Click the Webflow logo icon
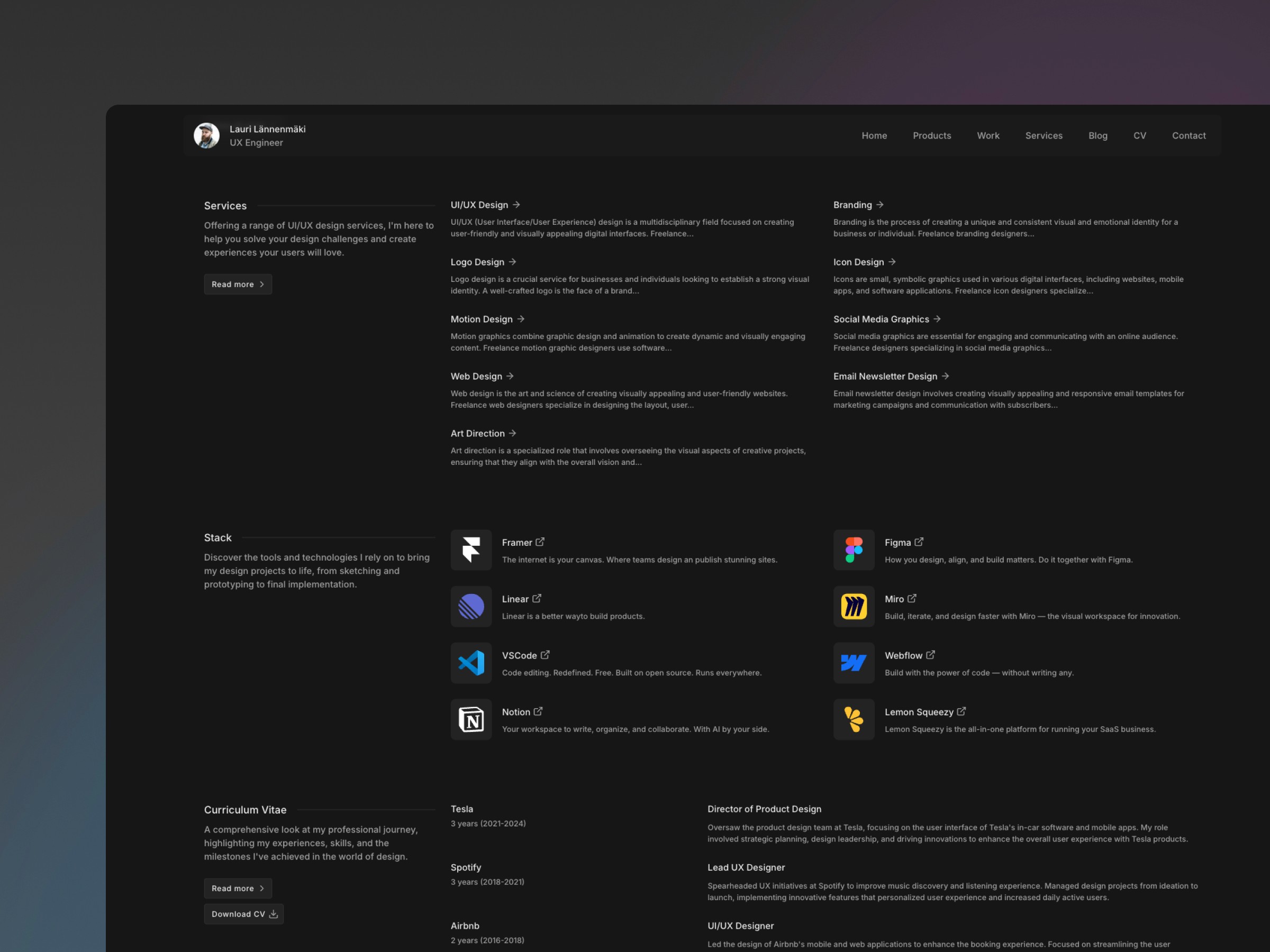Image resolution: width=1270 pixels, height=952 pixels. click(x=854, y=663)
